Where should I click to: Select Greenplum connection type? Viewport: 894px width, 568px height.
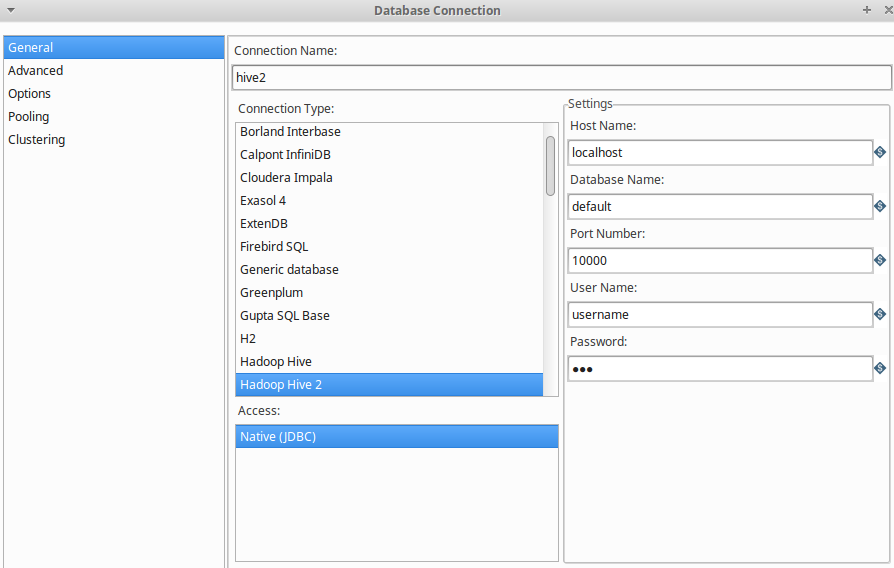[389, 293]
